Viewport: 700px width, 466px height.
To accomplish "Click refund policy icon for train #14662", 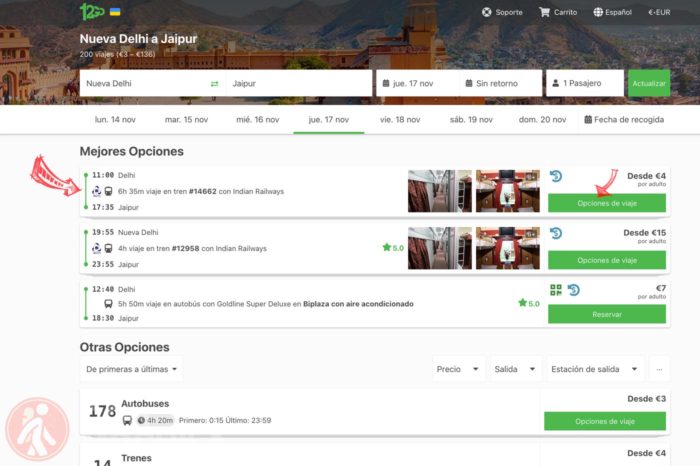I will pyautogui.click(x=556, y=176).
